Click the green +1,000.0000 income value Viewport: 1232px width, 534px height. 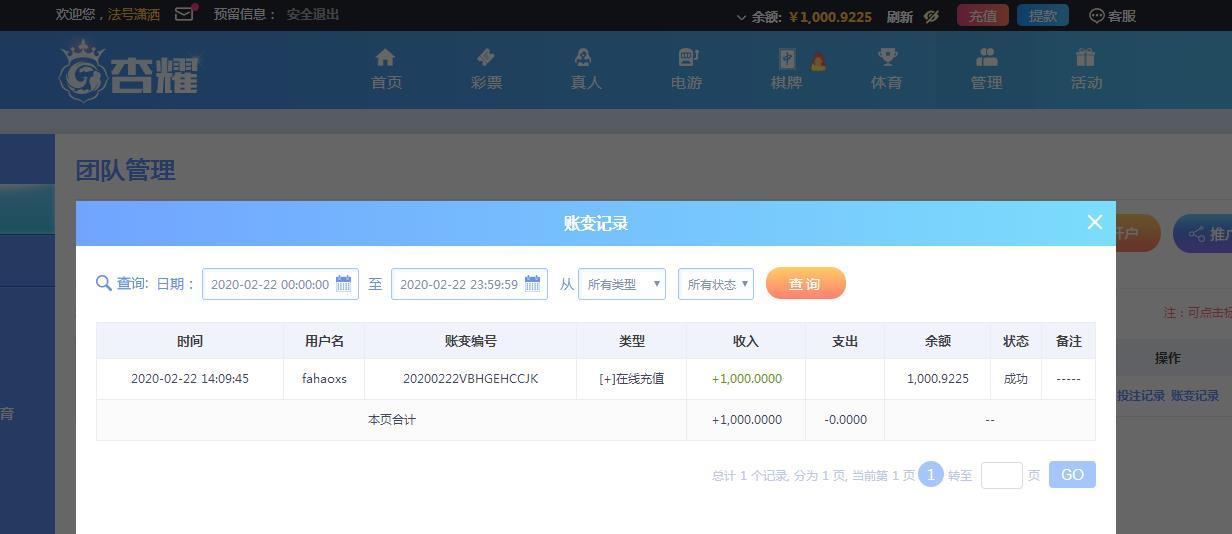pos(747,379)
